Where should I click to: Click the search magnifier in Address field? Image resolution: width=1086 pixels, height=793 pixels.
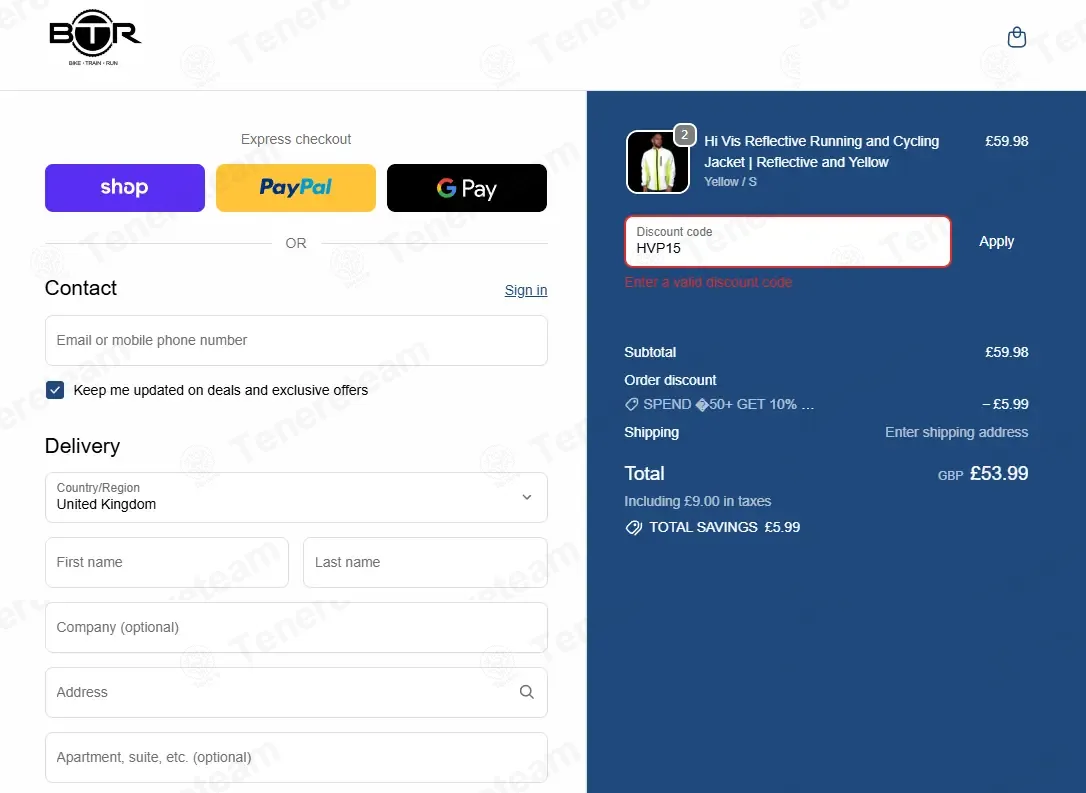[x=526, y=692]
